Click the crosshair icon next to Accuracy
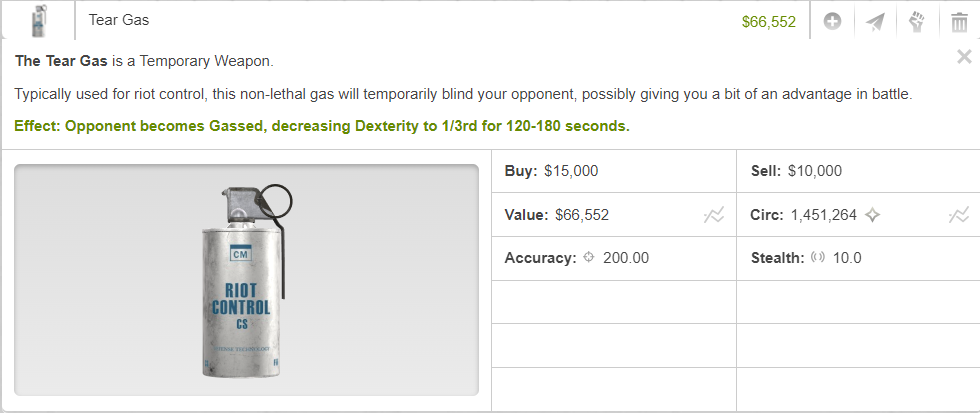This screenshot has height=413, width=980. tap(588, 257)
